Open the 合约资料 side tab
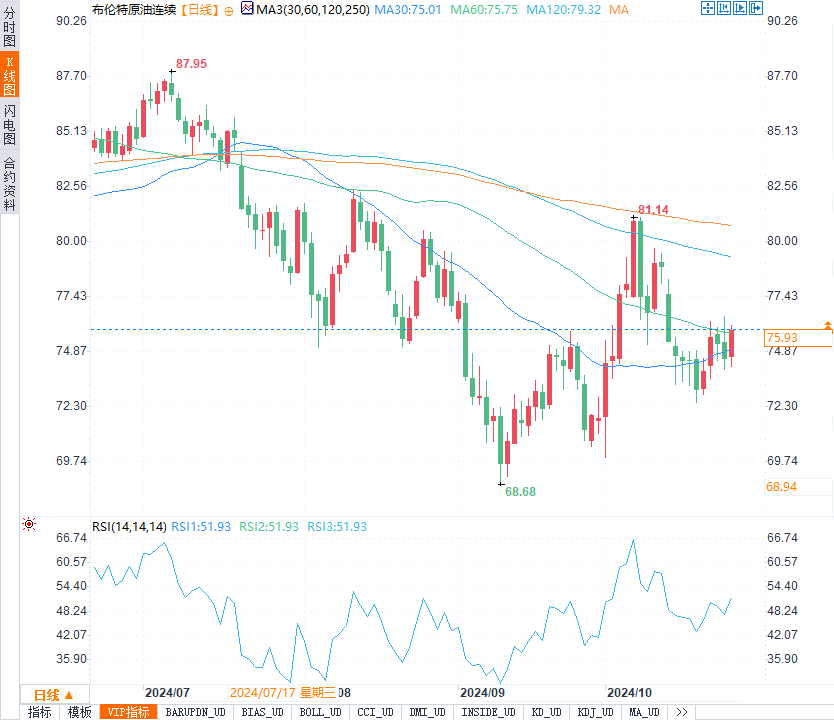This screenshot has width=834, height=720. click(9, 184)
